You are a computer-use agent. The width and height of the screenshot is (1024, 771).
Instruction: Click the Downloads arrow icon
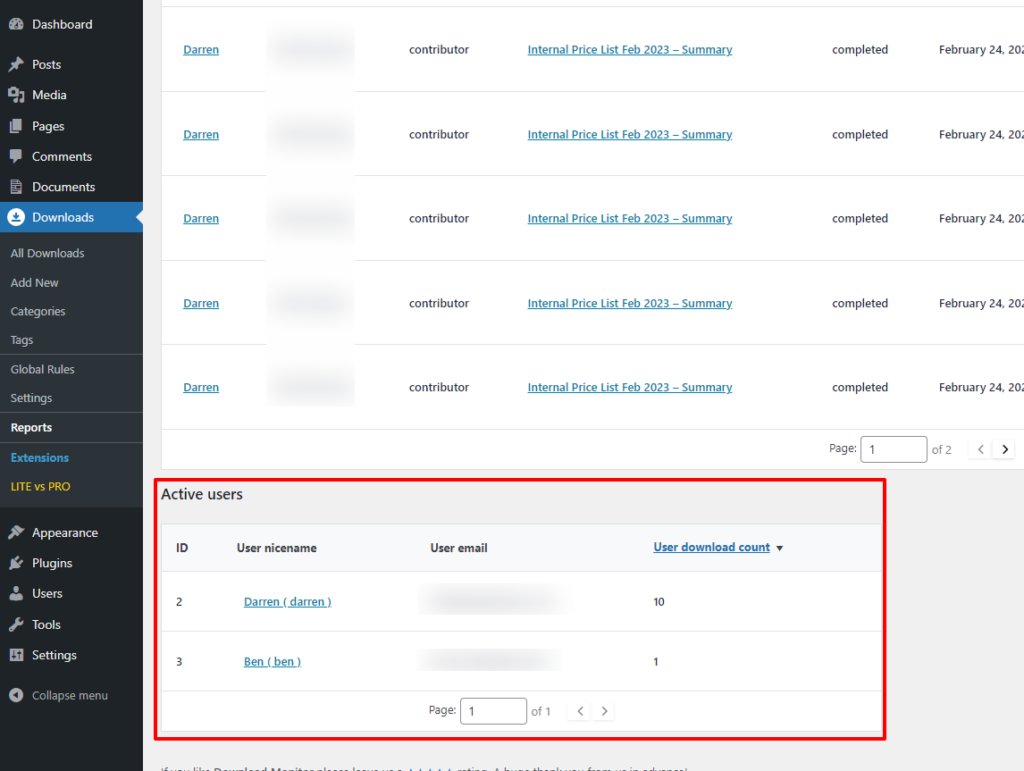[x=16, y=217]
